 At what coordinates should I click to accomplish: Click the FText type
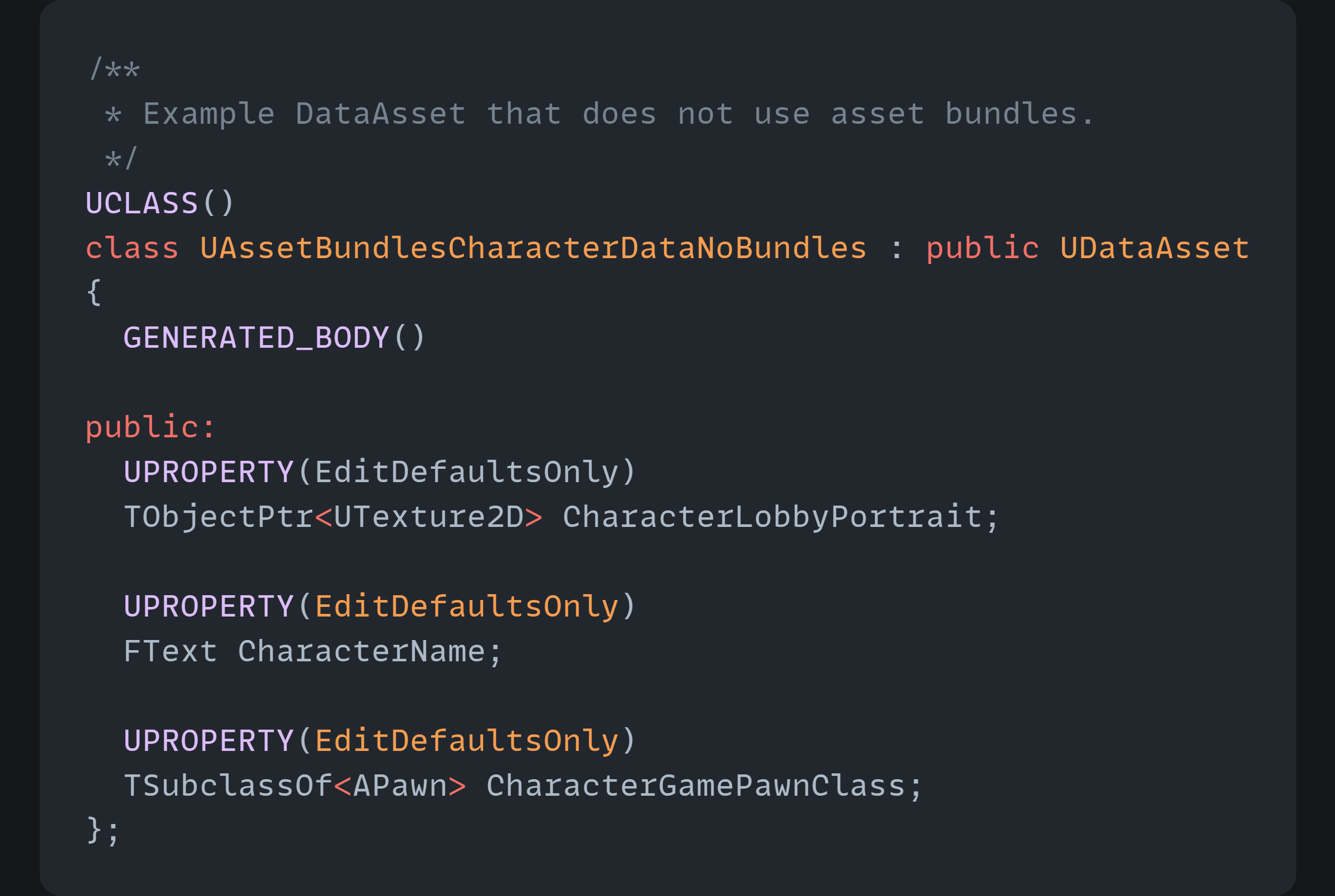[170, 651]
